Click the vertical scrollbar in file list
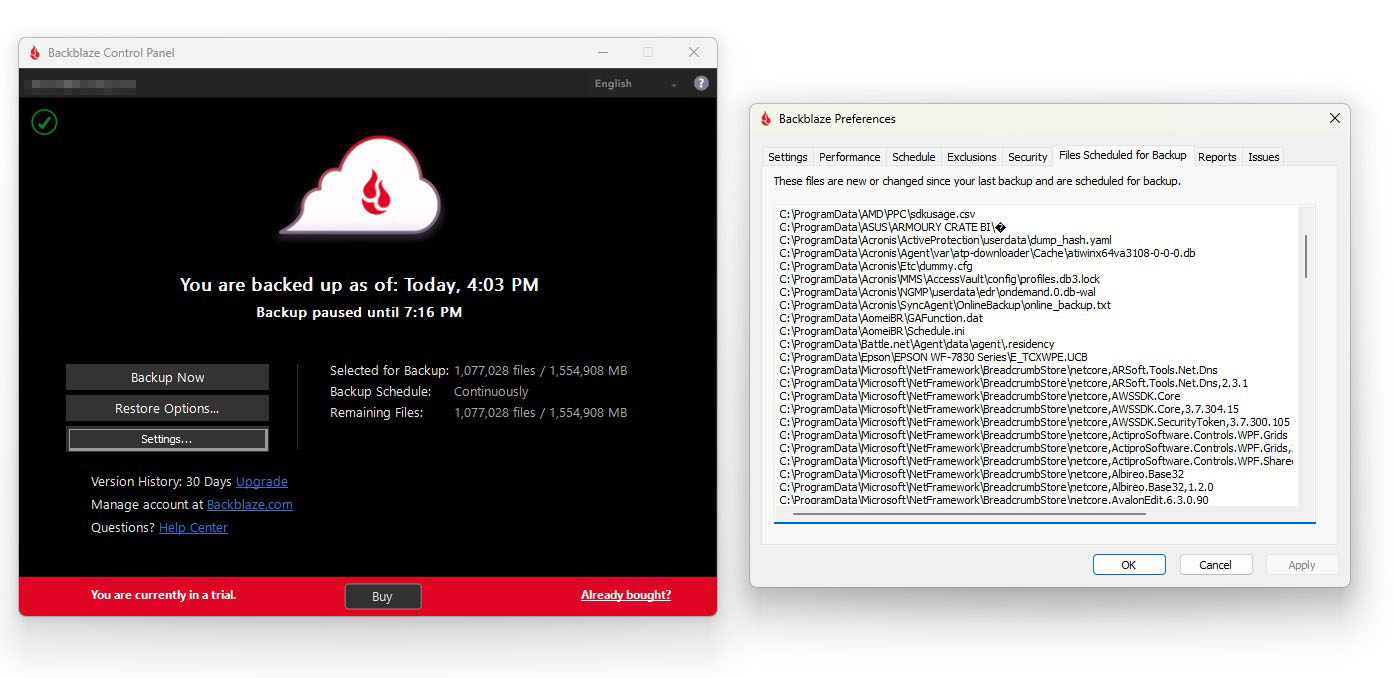The width and height of the screenshot is (1395, 678). pyautogui.click(x=1305, y=256)
